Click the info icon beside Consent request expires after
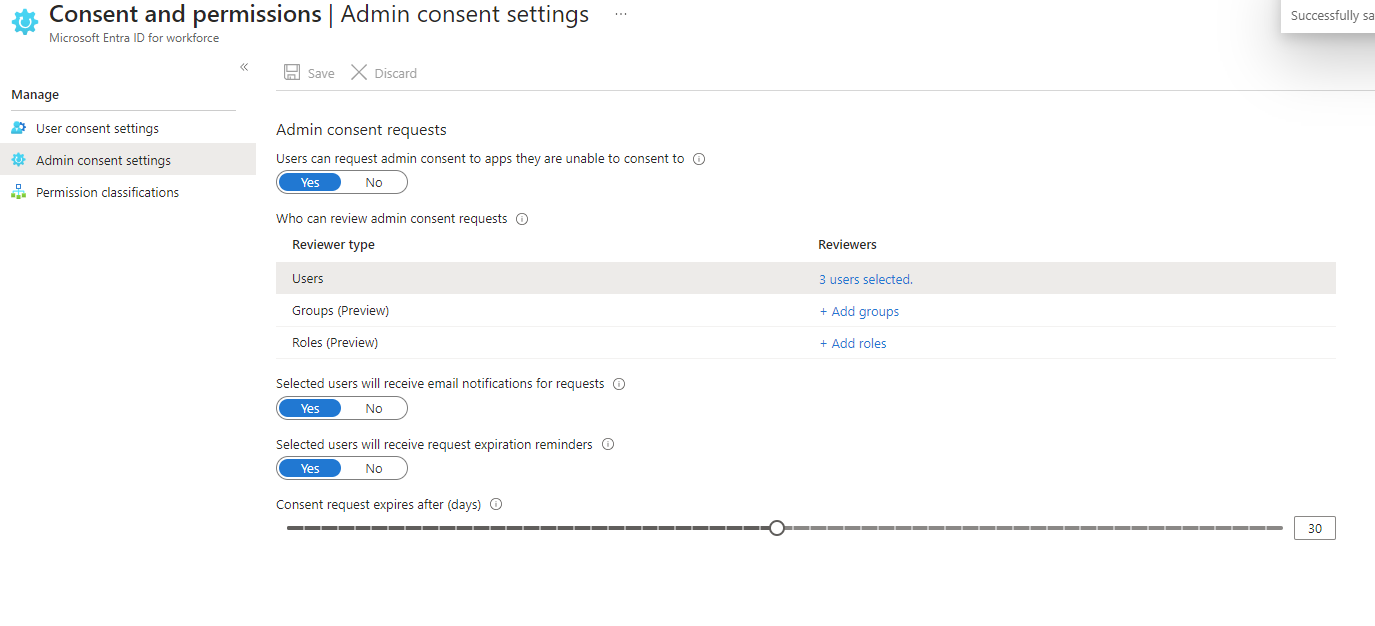 point(496,504)
